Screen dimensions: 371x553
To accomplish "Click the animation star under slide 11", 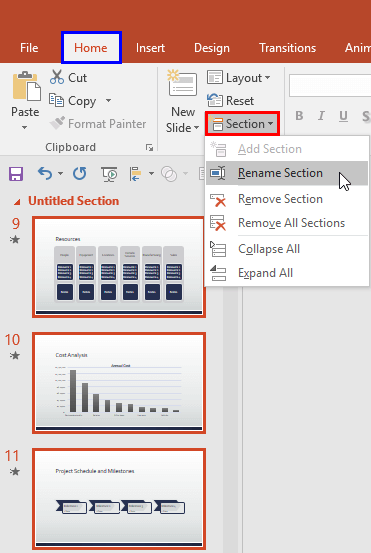I will pos(15,471).
